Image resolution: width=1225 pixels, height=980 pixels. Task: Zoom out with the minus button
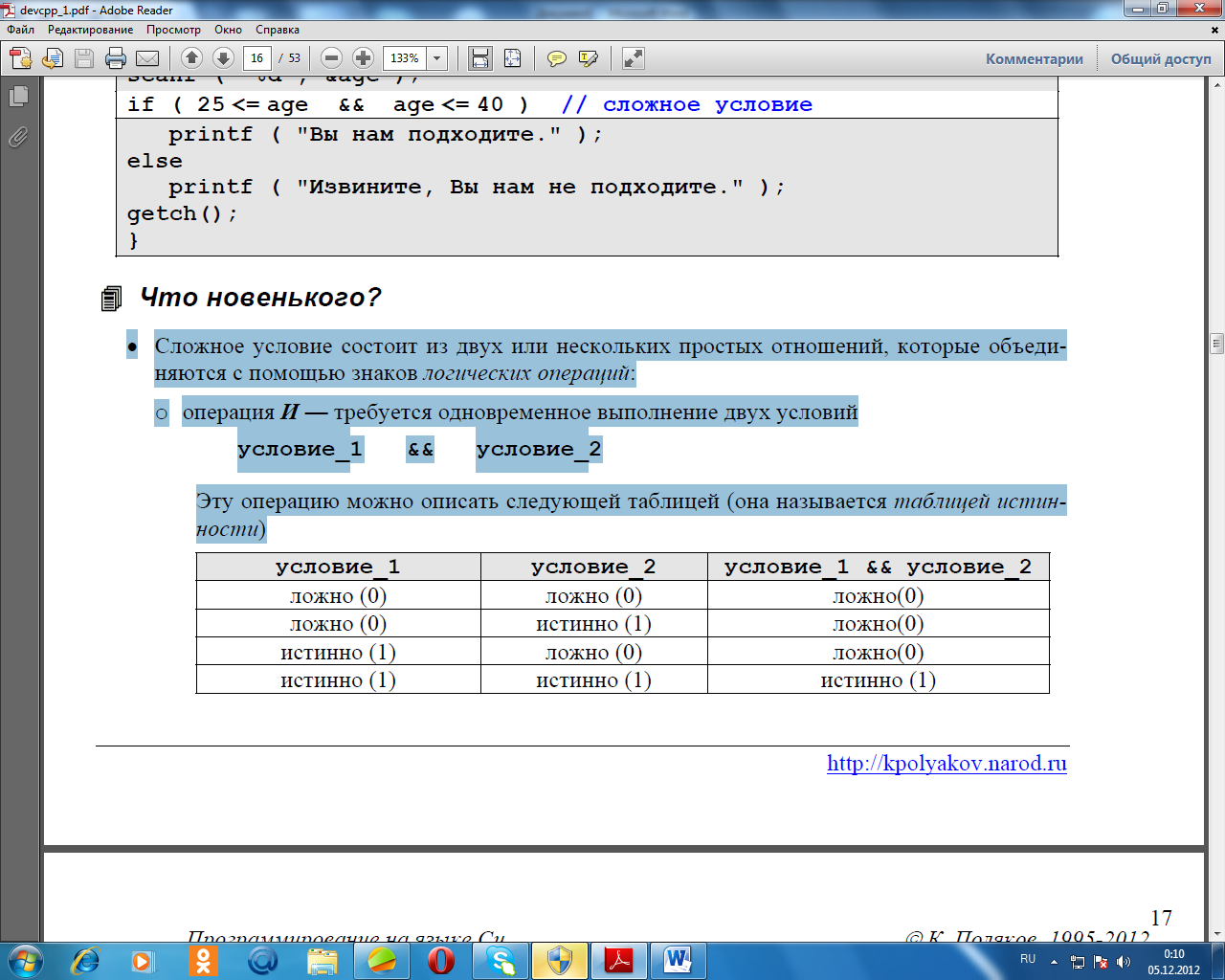tap(331, 58)
